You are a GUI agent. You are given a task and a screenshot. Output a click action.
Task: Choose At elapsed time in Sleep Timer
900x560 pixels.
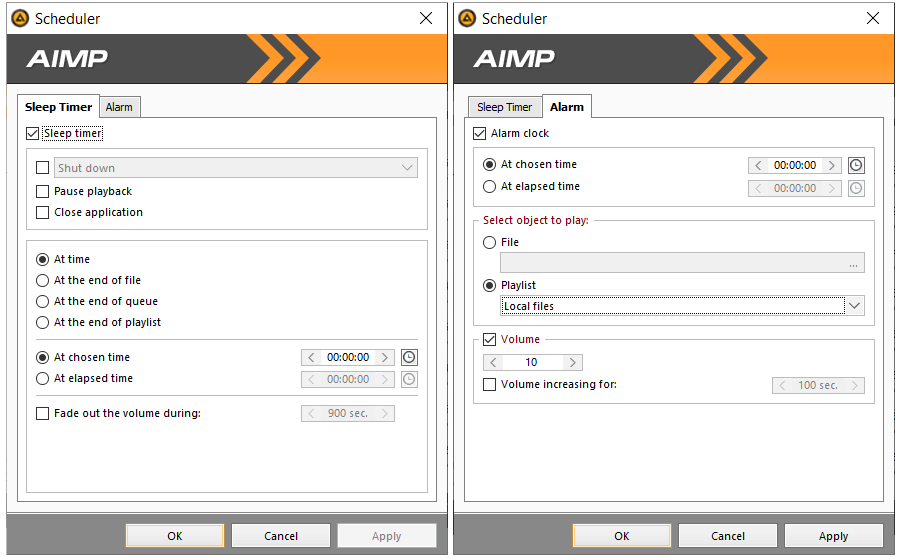42,379
